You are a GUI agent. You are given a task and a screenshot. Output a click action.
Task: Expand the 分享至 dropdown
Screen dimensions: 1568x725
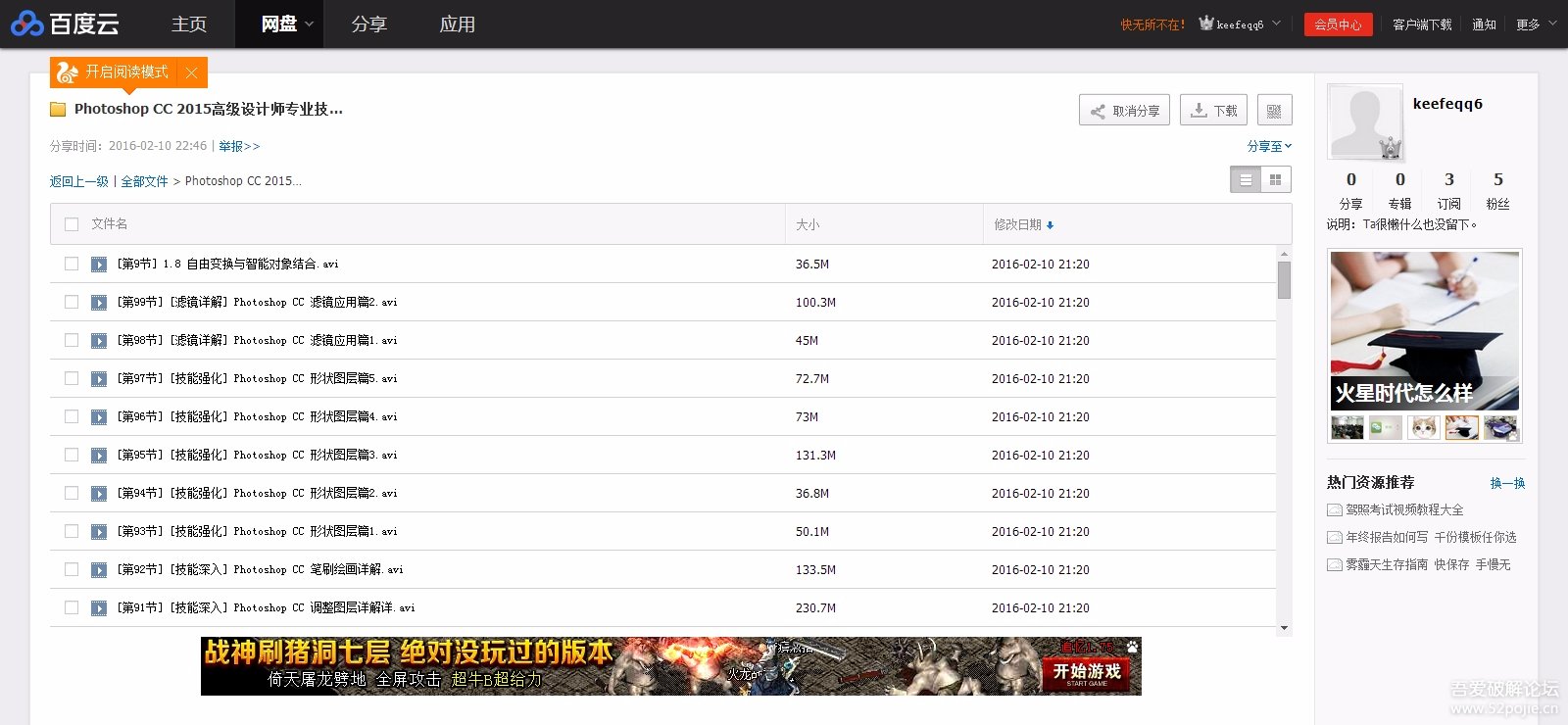[1269, 146]
